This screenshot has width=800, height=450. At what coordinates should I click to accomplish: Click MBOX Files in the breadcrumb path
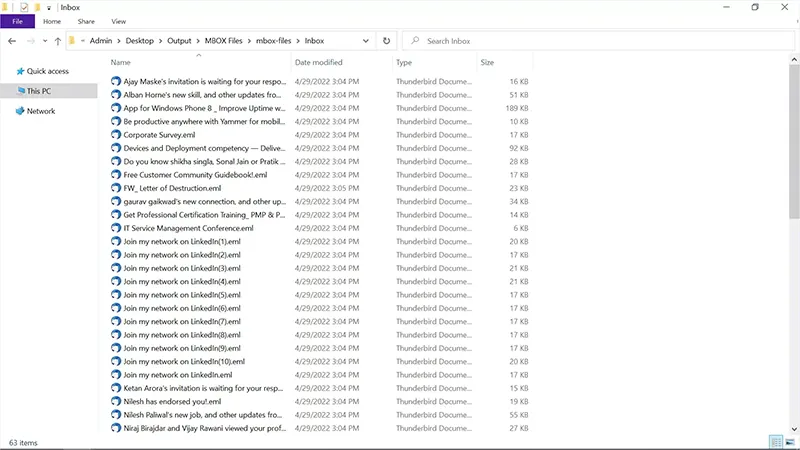223,41
